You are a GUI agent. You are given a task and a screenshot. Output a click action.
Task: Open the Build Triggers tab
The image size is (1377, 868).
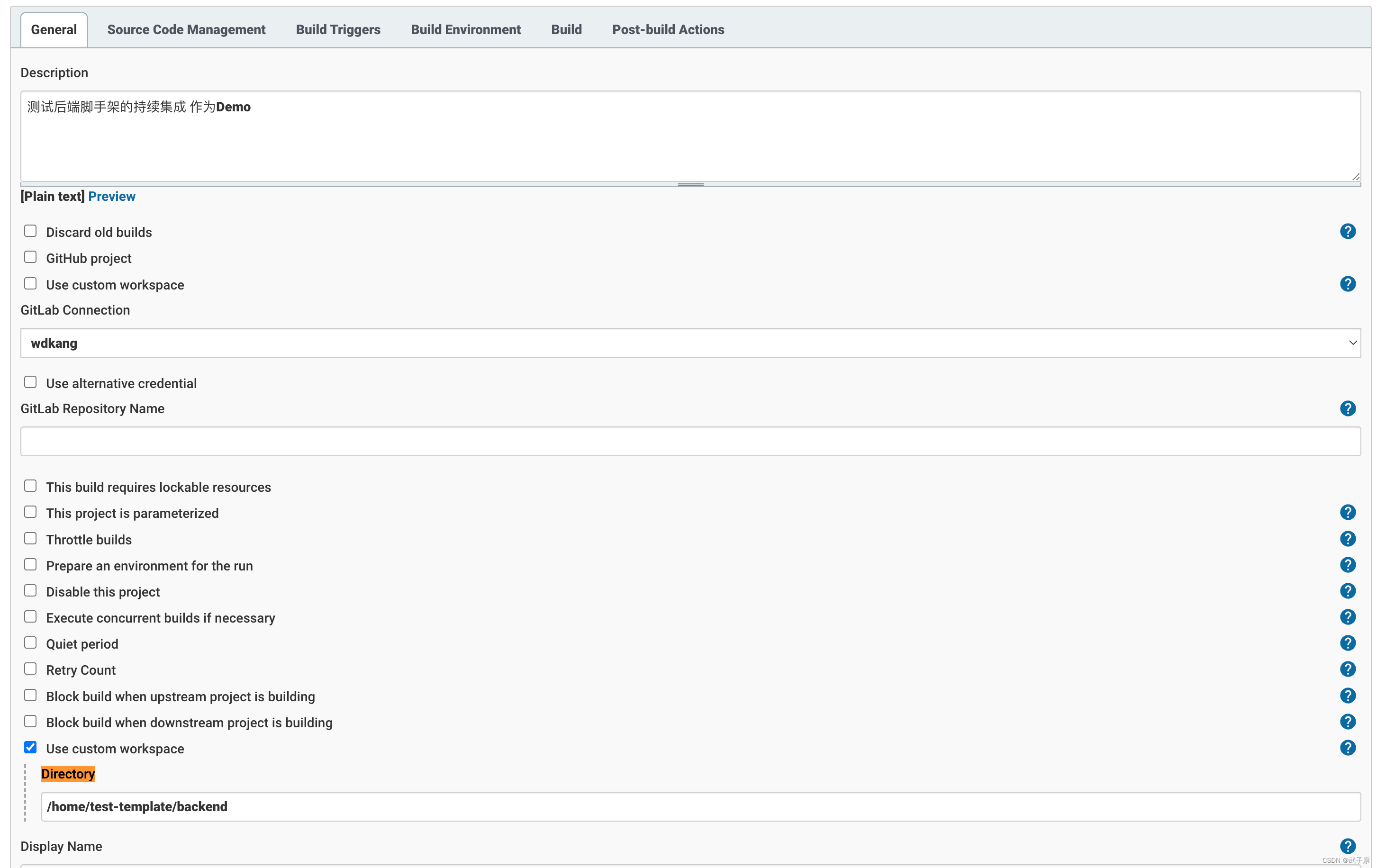click(338, 29)
